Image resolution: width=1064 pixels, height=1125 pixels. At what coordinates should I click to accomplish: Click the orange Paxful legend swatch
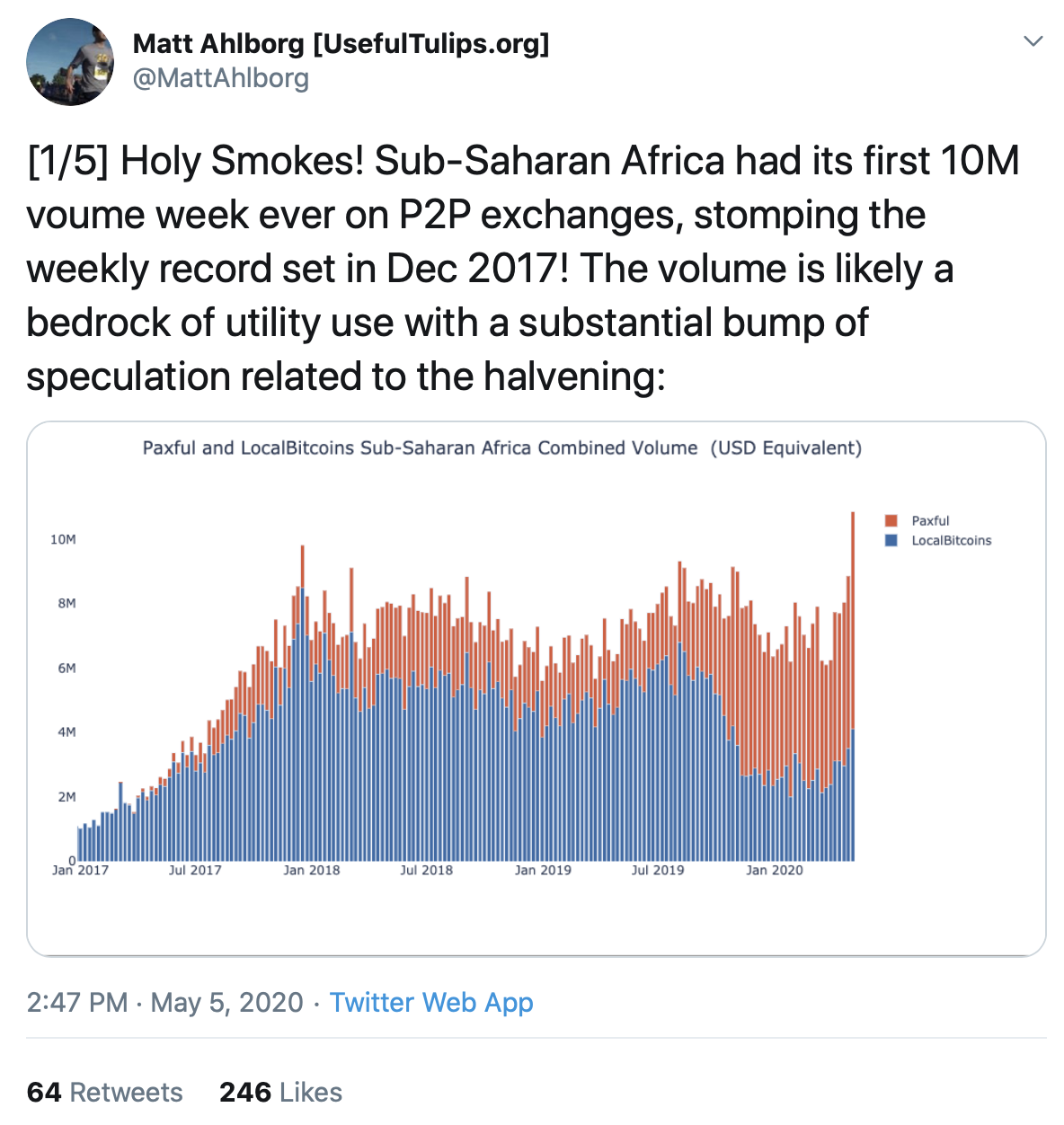pos(891,521)
